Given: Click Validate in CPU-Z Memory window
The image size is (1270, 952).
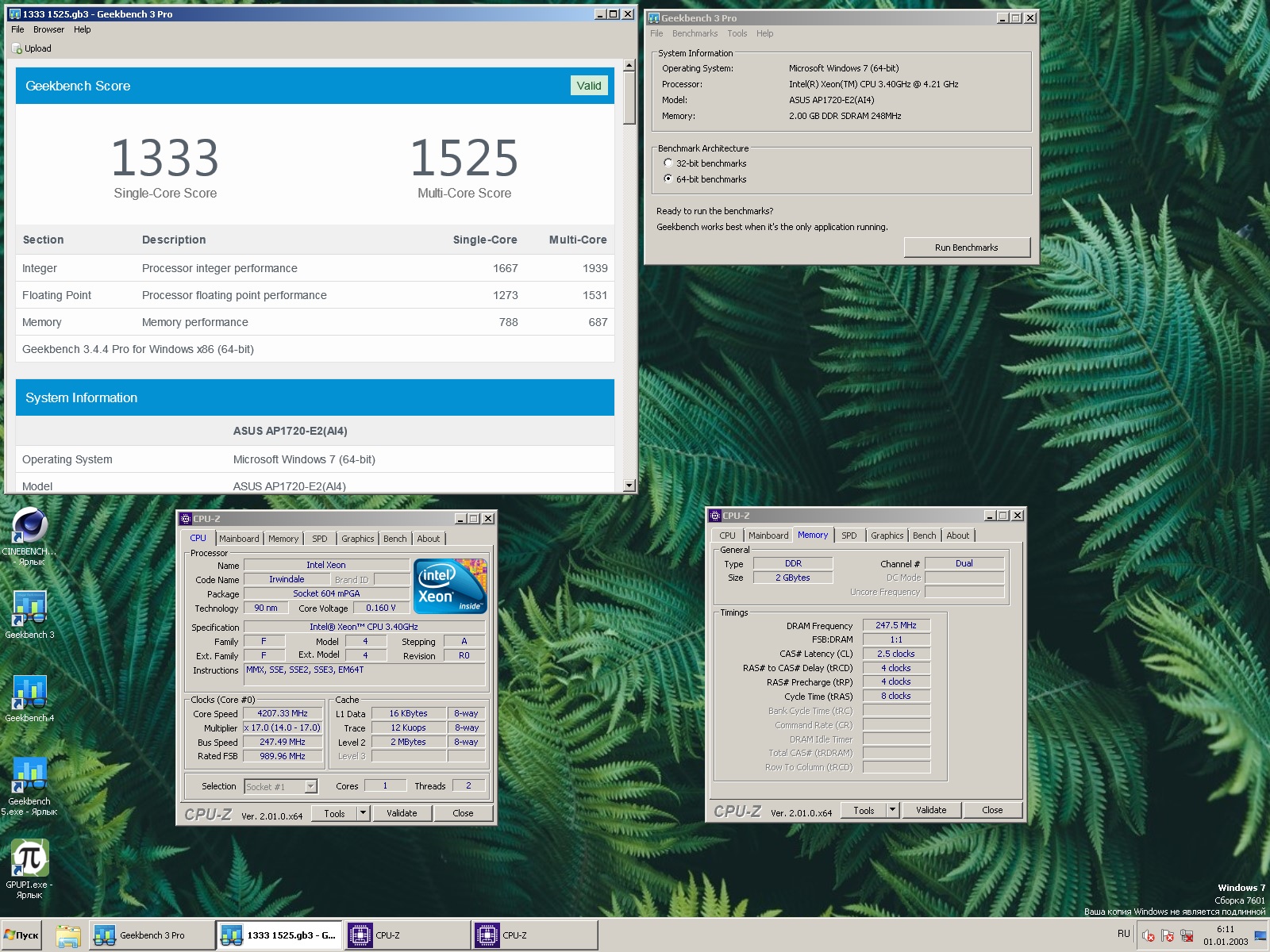Looking at the screenshot, I should coord(931,810).
